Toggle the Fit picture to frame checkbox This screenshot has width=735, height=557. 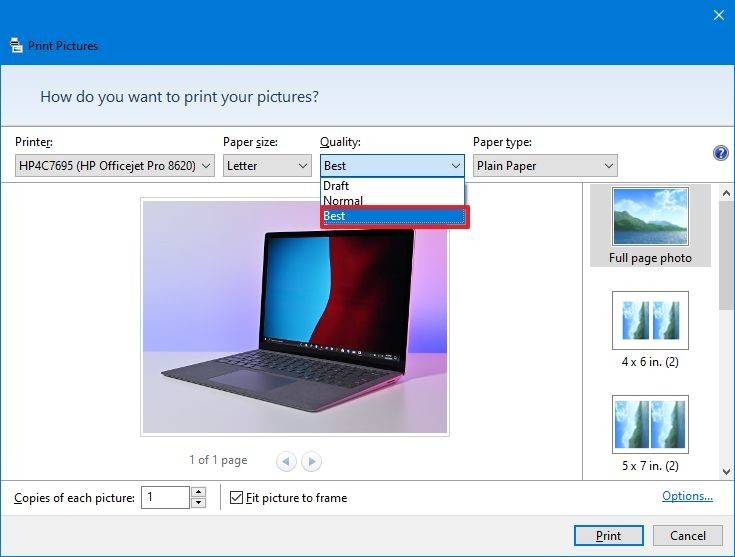tap(237, 497)
